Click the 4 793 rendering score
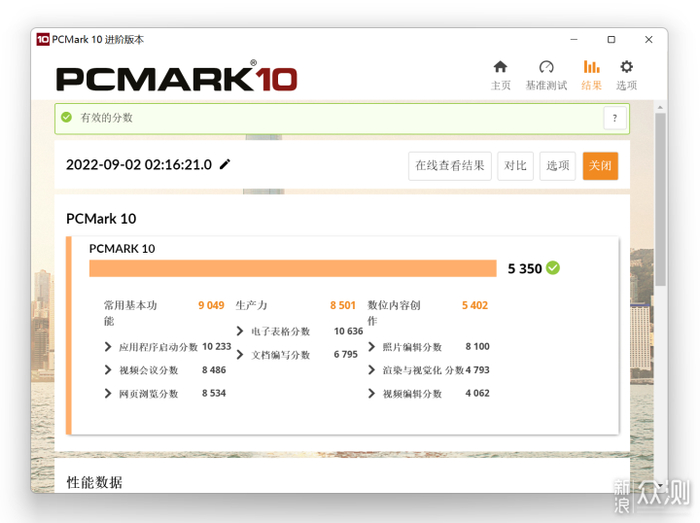 click(477, 370)
